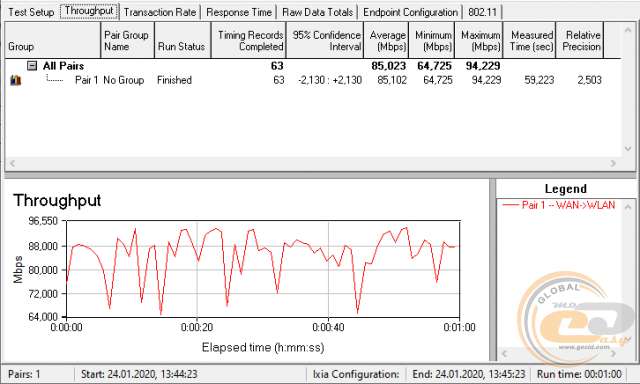Image resolution: width=640 pixels, height=384 pixels.
Task: Go to the Raw Data Totals tab
Action: click(x=317, y=12)
